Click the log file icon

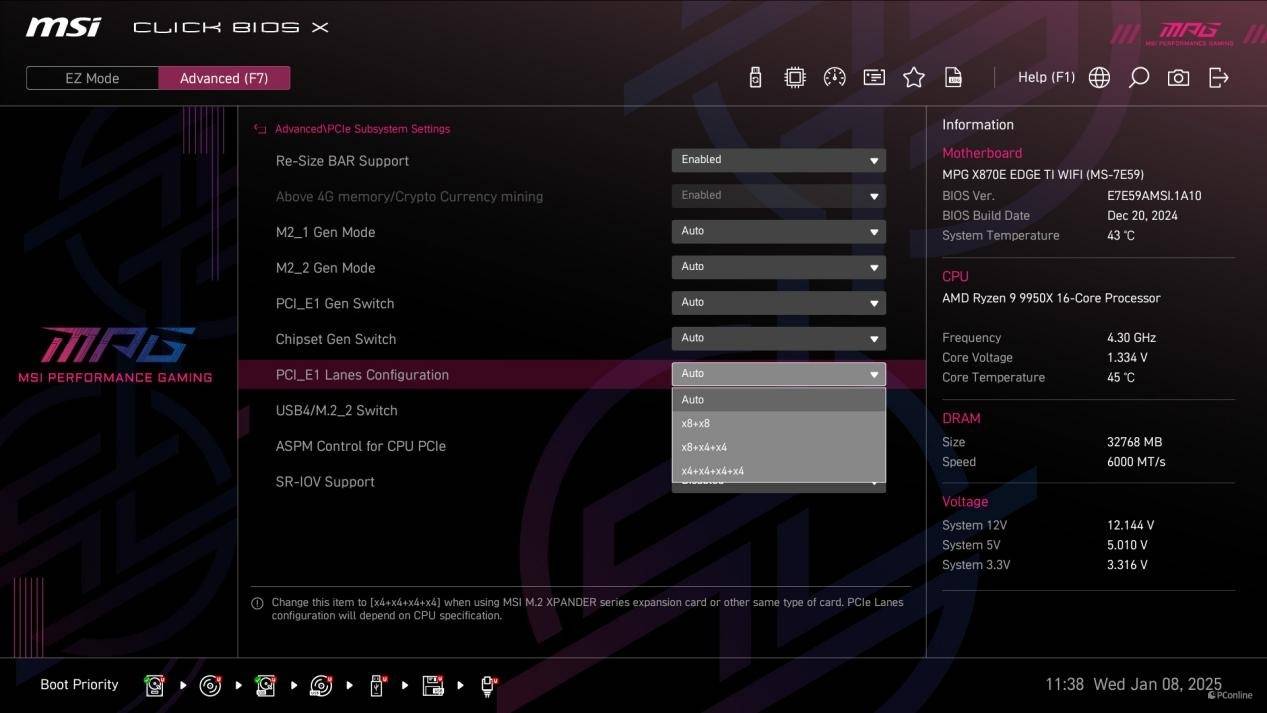point(954,78)
